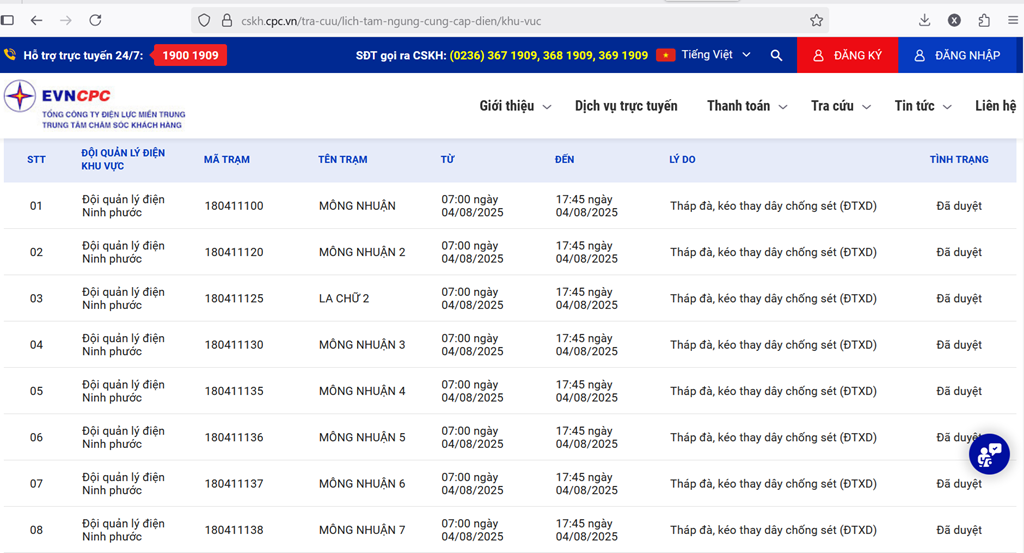Click the EVNCPC logo
This screenshot has height=553, width=1024.
95,105
